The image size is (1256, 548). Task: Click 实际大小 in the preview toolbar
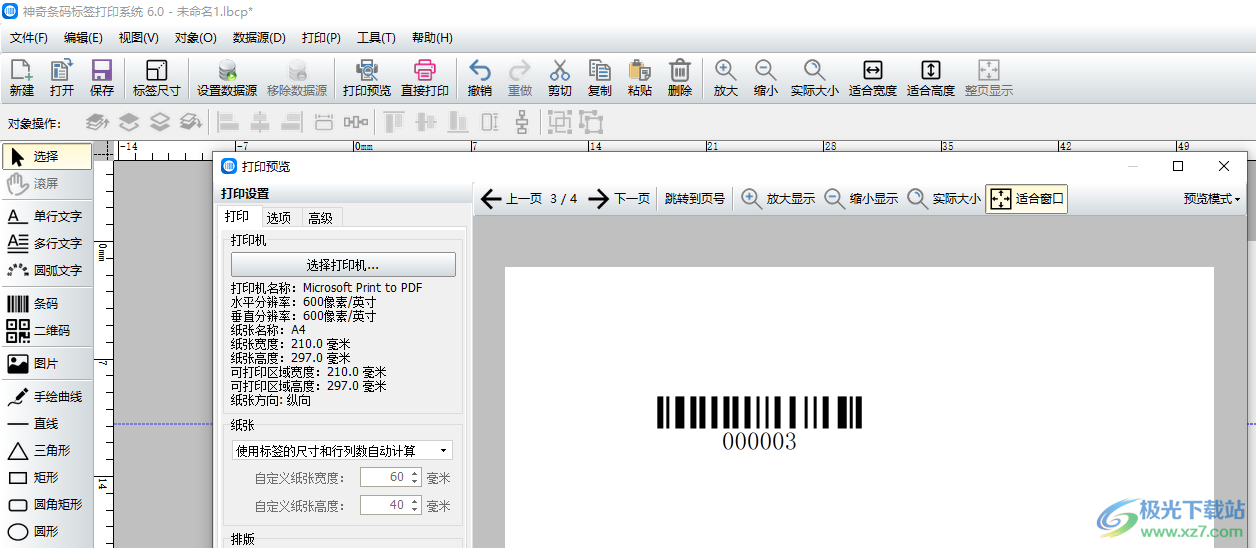pos(944,199)
